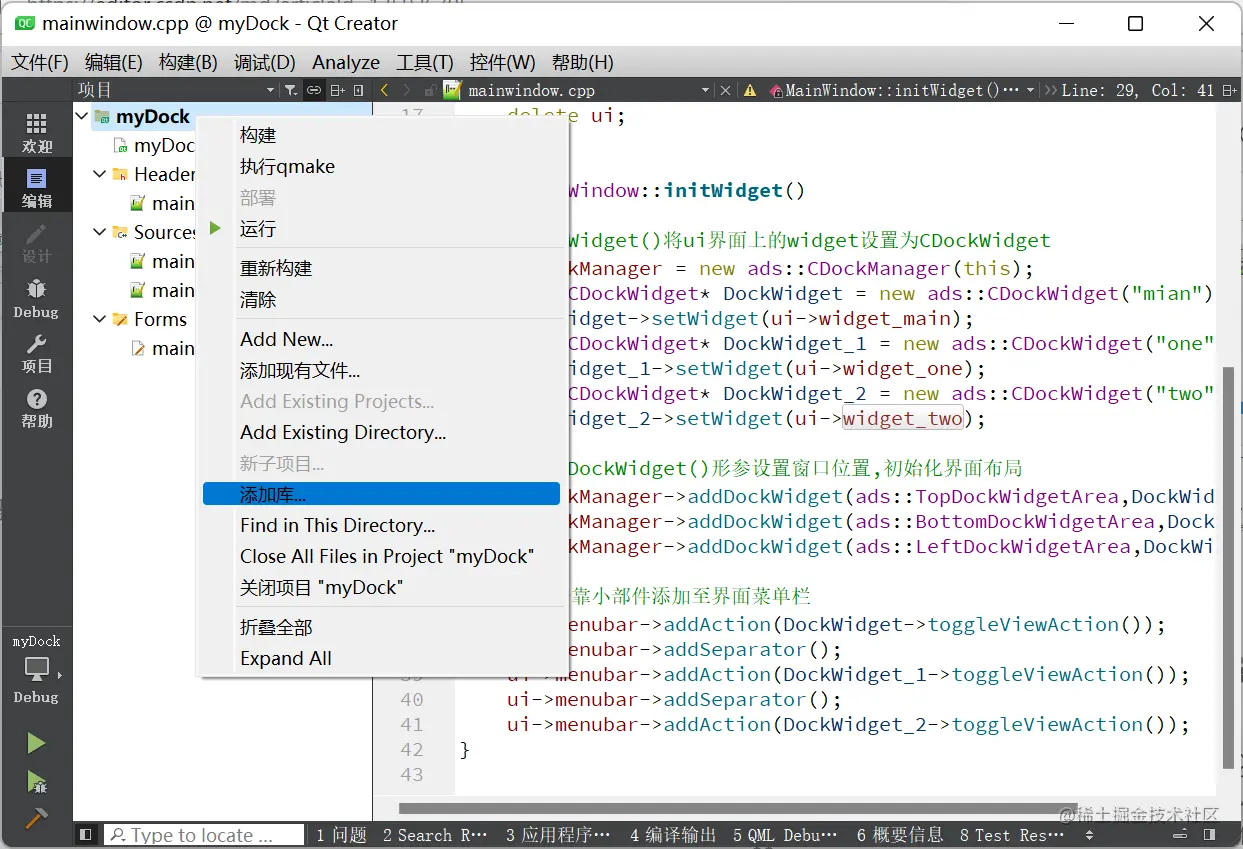Open the project view type dropdown (项目)
The width and height of the screenshot is (1243, 849).
[x=176, y=90]
